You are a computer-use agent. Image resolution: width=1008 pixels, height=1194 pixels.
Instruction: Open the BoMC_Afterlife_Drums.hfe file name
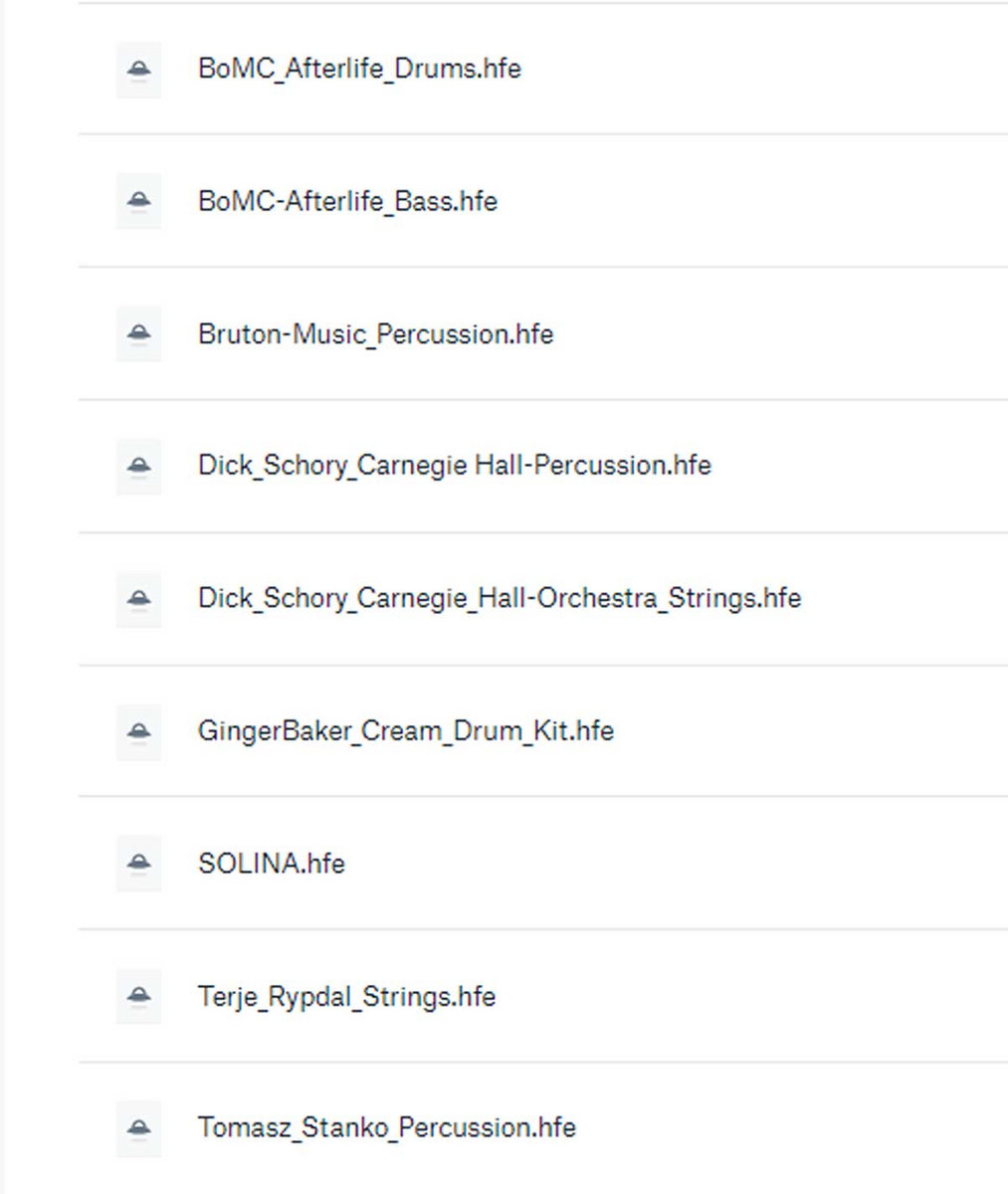[x=359, y=69]
